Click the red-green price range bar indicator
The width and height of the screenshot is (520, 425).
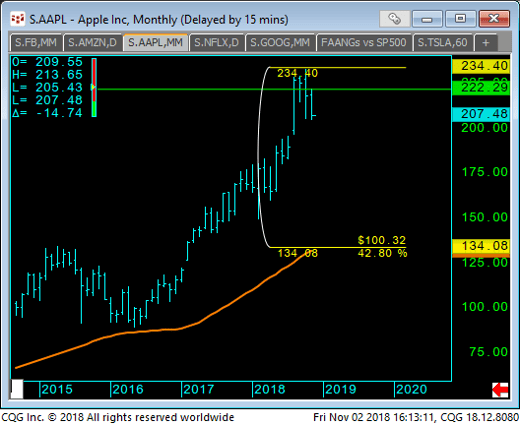click(x=94, y=88)
